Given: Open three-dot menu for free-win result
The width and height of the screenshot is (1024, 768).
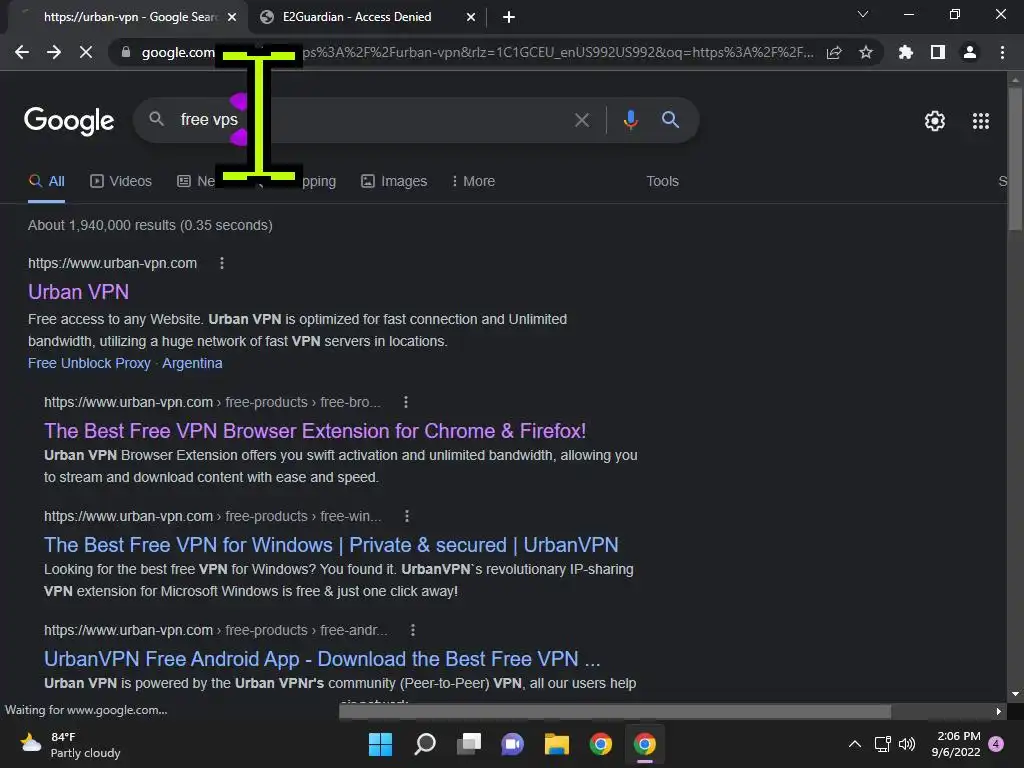Looking at the screenshot, I should [x=407, y=517].
